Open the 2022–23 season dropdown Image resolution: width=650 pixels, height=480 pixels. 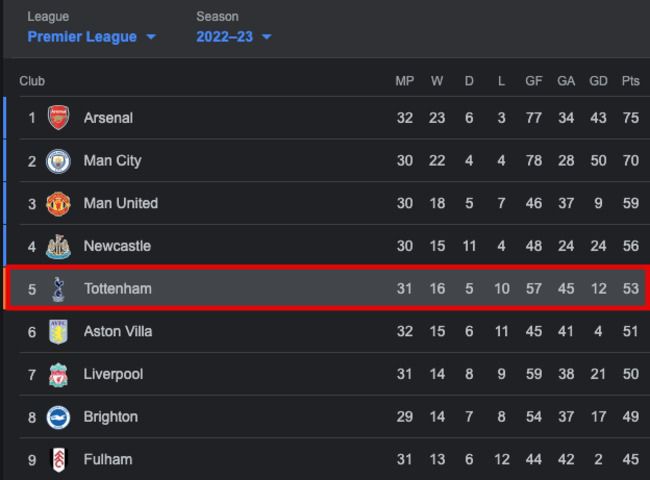[233, 37]
